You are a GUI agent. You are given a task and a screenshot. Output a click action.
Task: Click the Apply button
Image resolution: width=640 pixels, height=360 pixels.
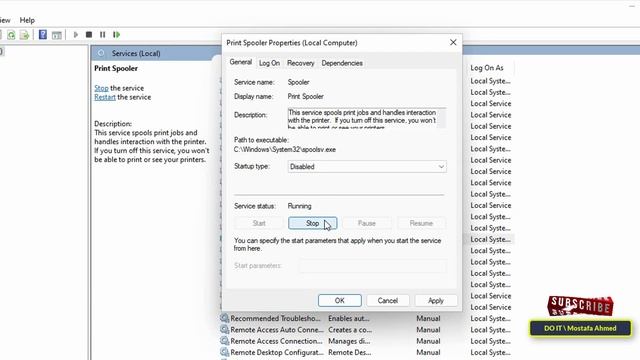[436, 300]
